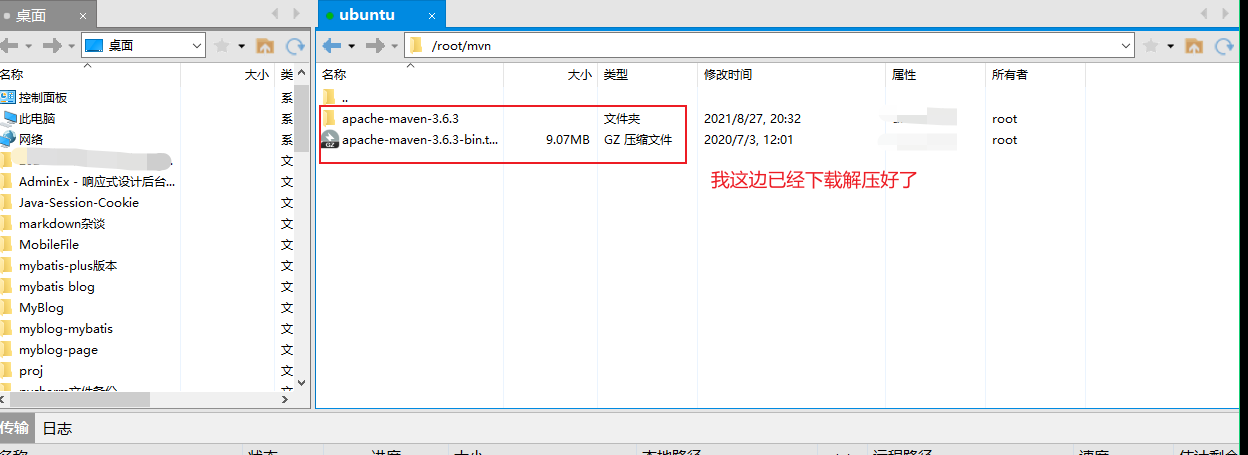Click folder icon of apache-maven-3.6.3 directory

tap(329, 118)
